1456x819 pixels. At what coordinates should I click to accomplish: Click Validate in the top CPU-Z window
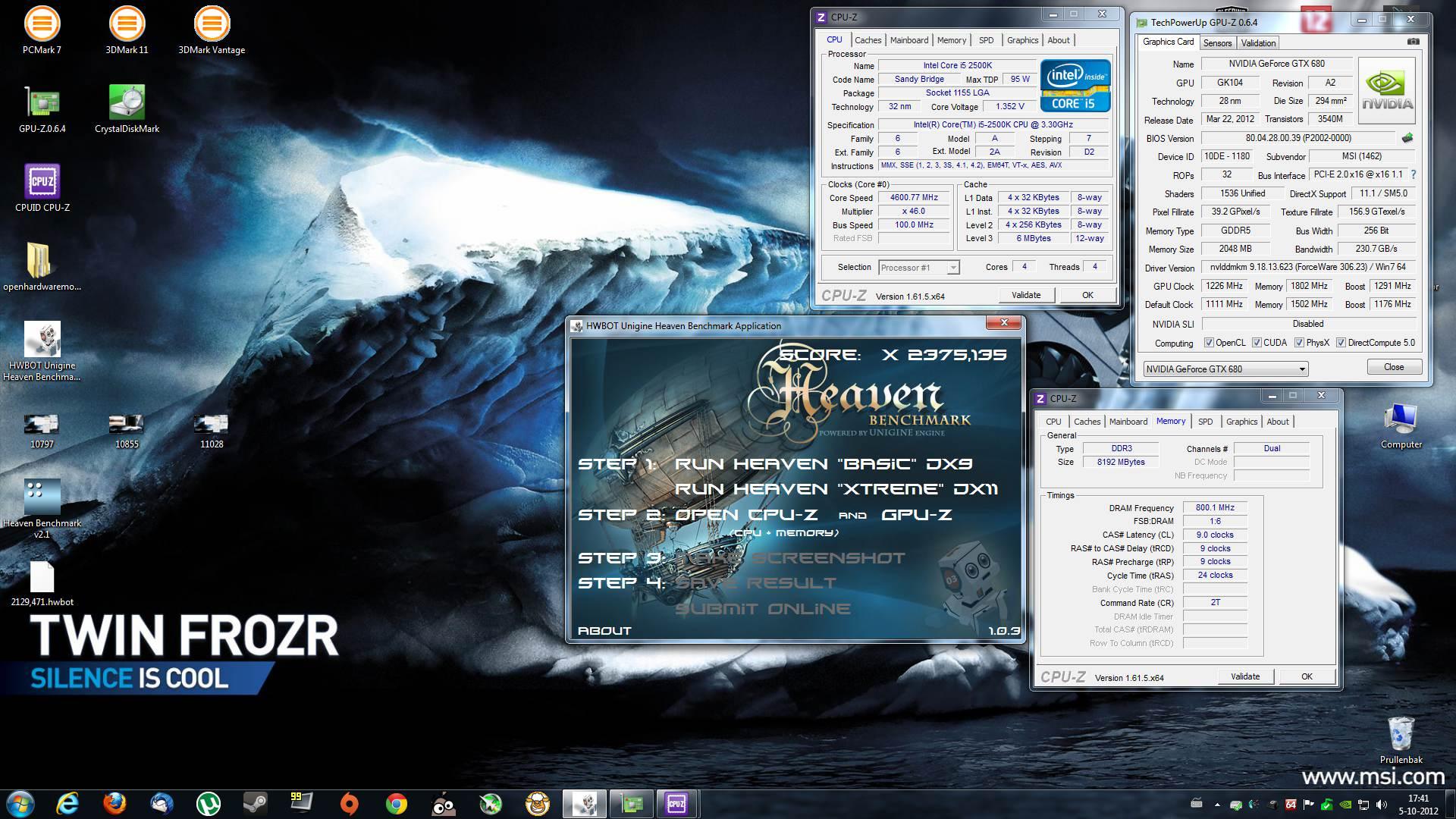[x=1025, y=295]
